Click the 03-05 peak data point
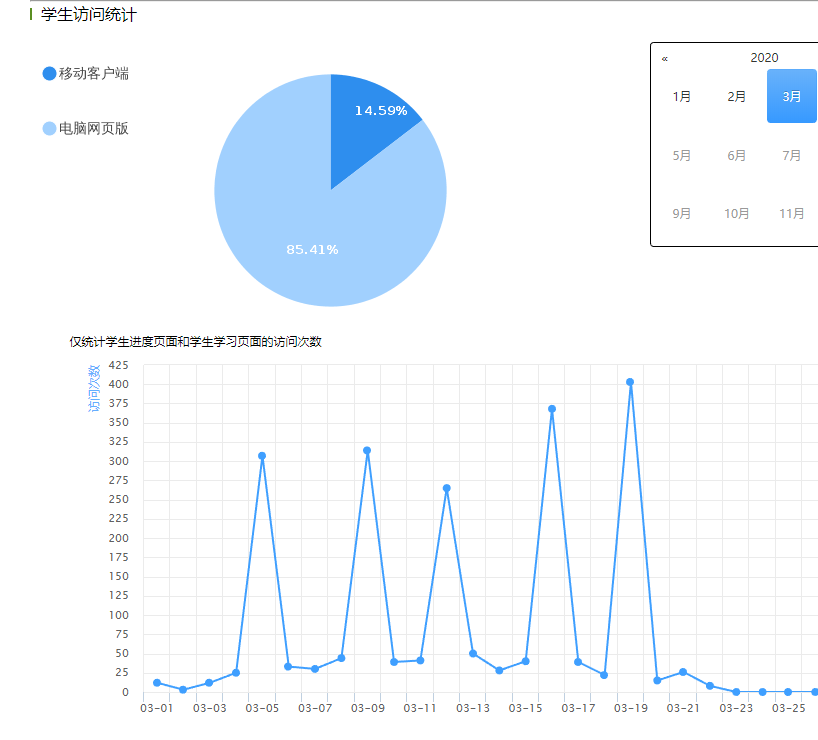Image resolution: width=818 pixels, height=740 pixels. [262, 456]
